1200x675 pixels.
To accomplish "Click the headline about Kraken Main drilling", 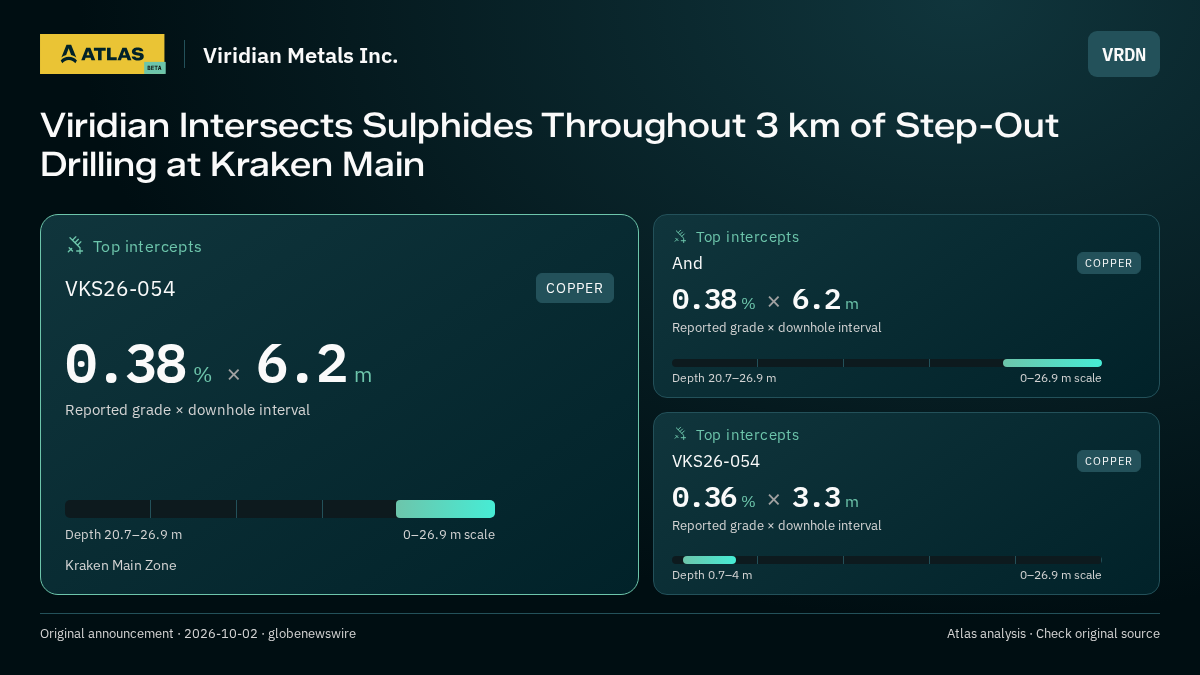I will click(549, 145).
